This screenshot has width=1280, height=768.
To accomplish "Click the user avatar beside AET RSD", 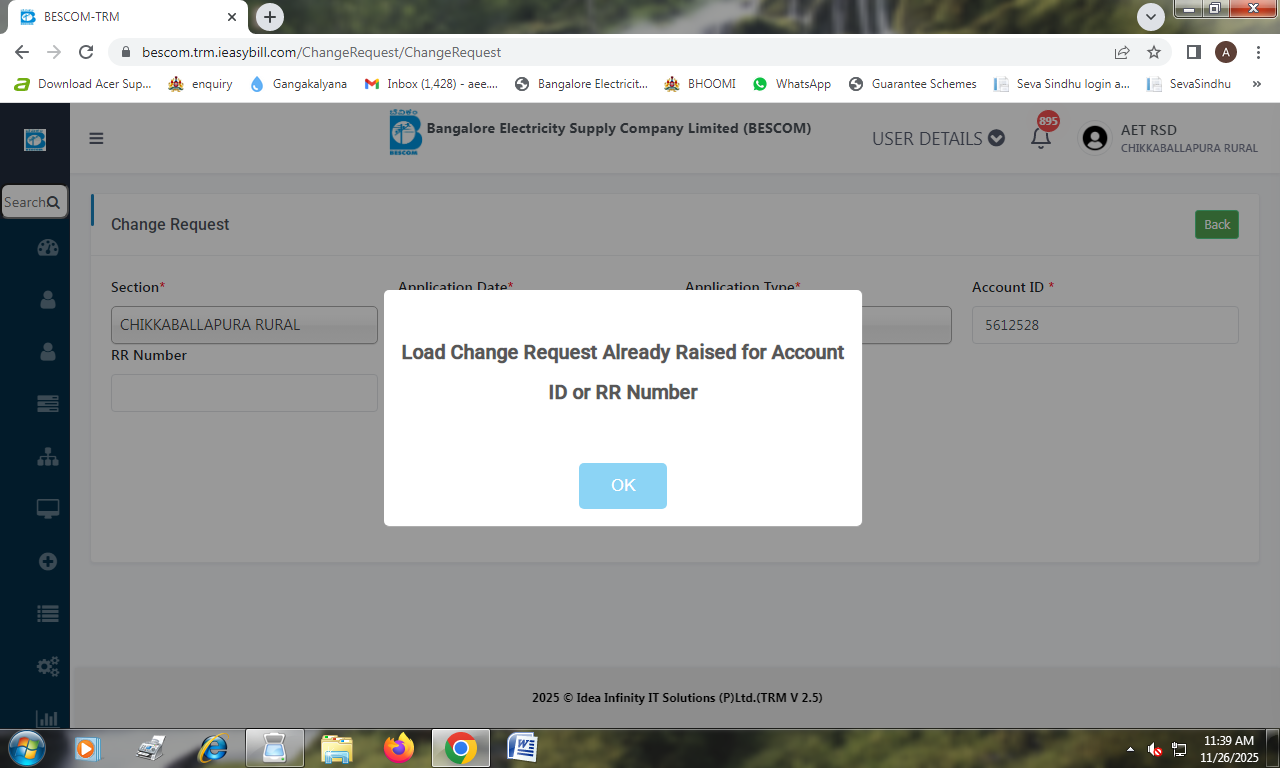I will [1095, 138].
